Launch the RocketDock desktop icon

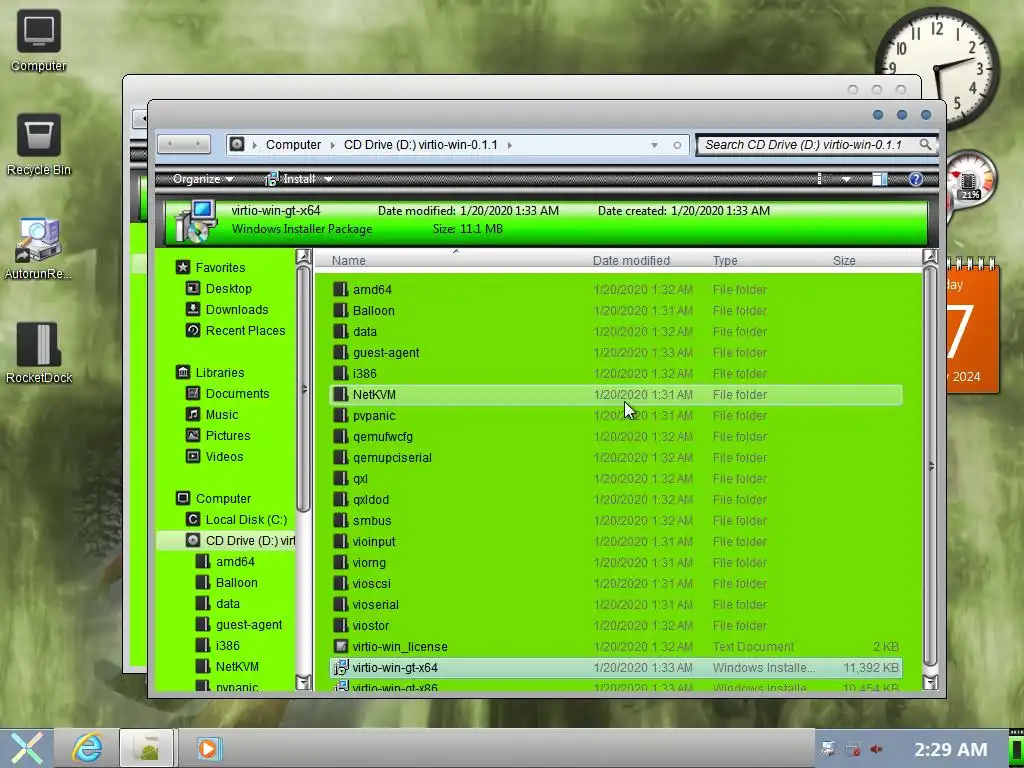pos(39,353)
